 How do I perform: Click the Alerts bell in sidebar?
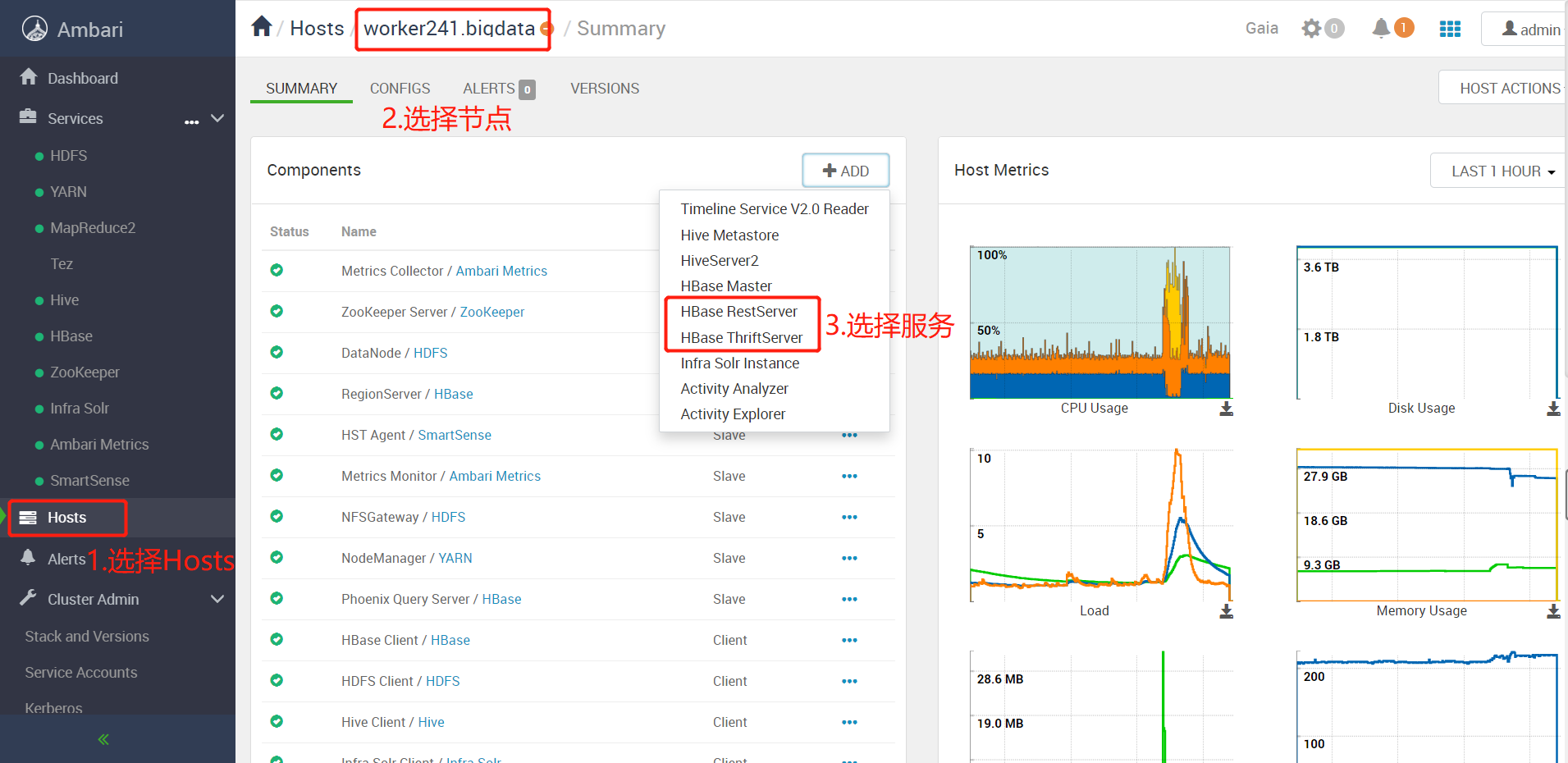click(28, 558)
